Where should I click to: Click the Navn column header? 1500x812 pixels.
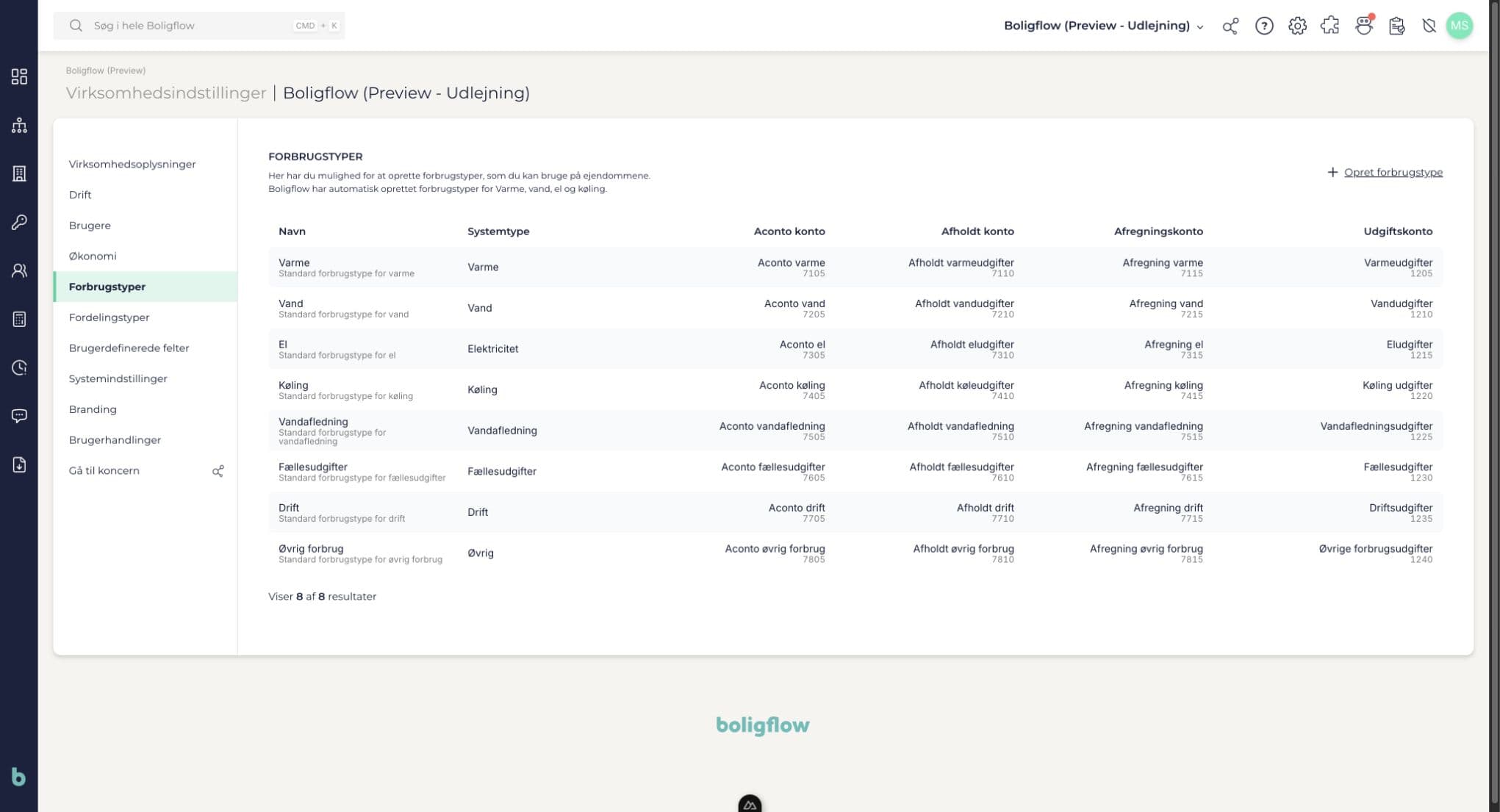292,231
